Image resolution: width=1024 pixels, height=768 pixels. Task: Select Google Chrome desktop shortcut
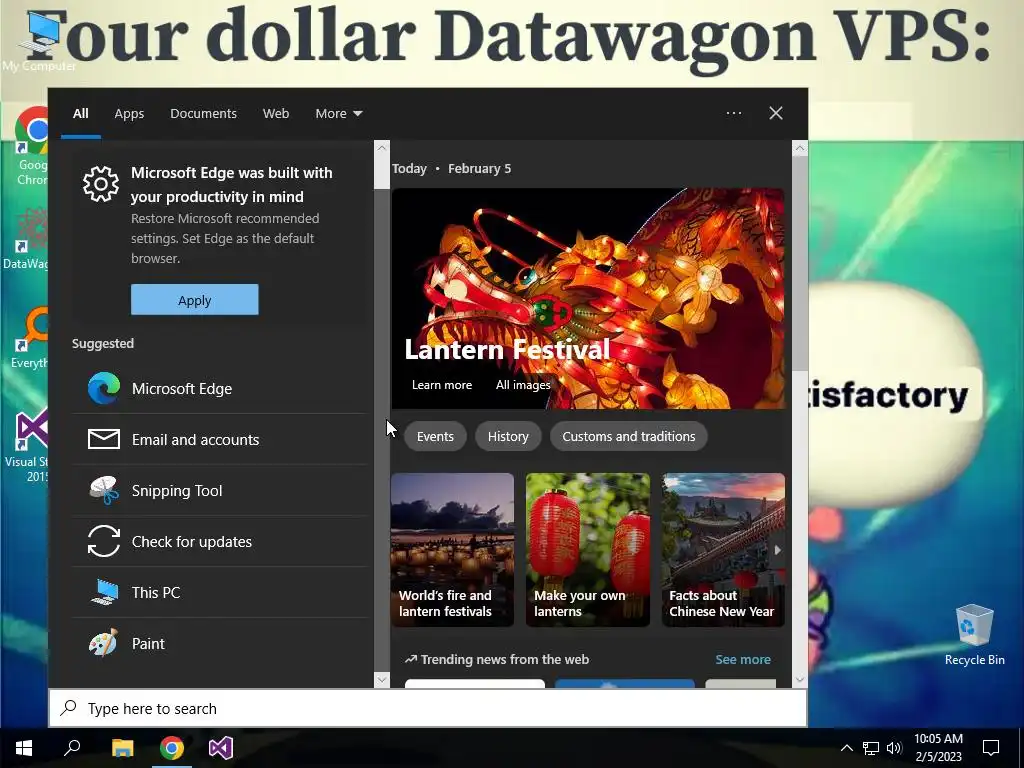pos(31,147)
